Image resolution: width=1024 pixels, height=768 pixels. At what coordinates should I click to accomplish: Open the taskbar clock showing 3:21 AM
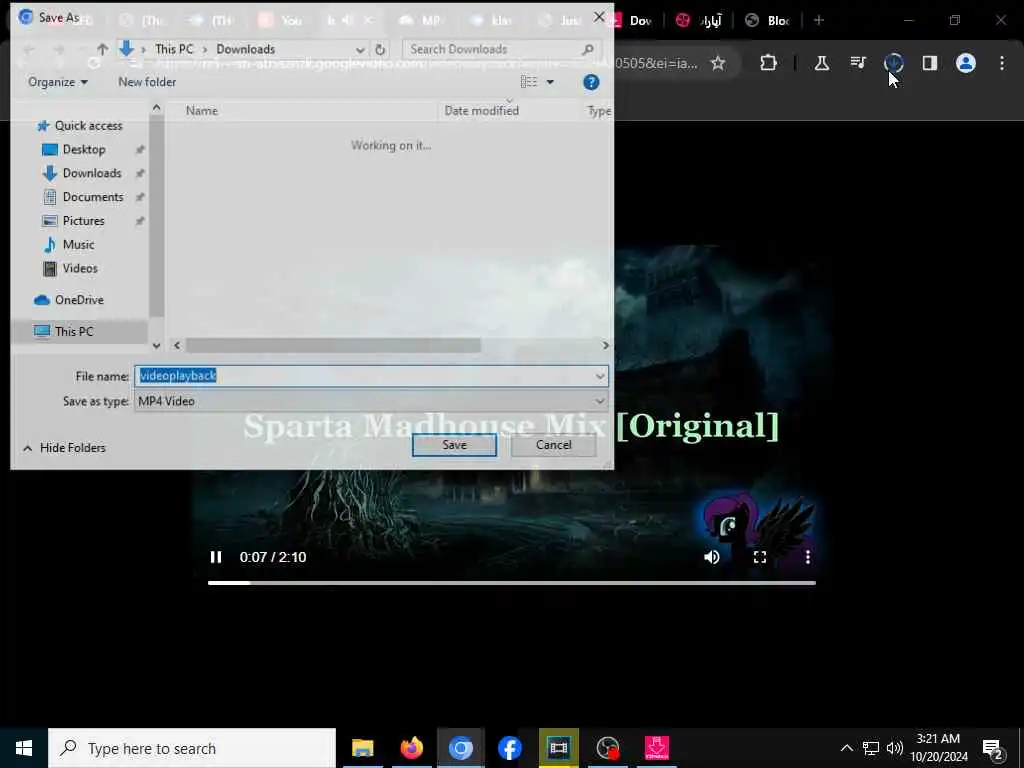[x=938, y=748]
